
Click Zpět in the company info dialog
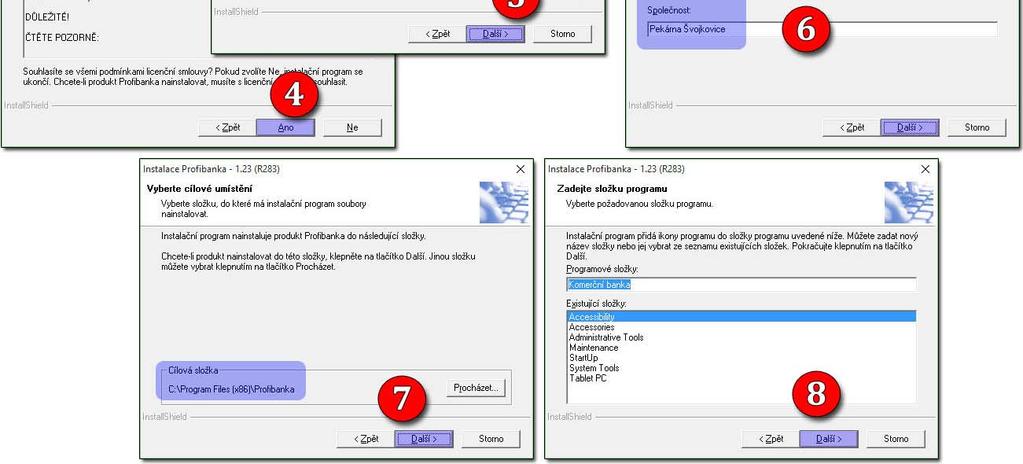(851, 127)
